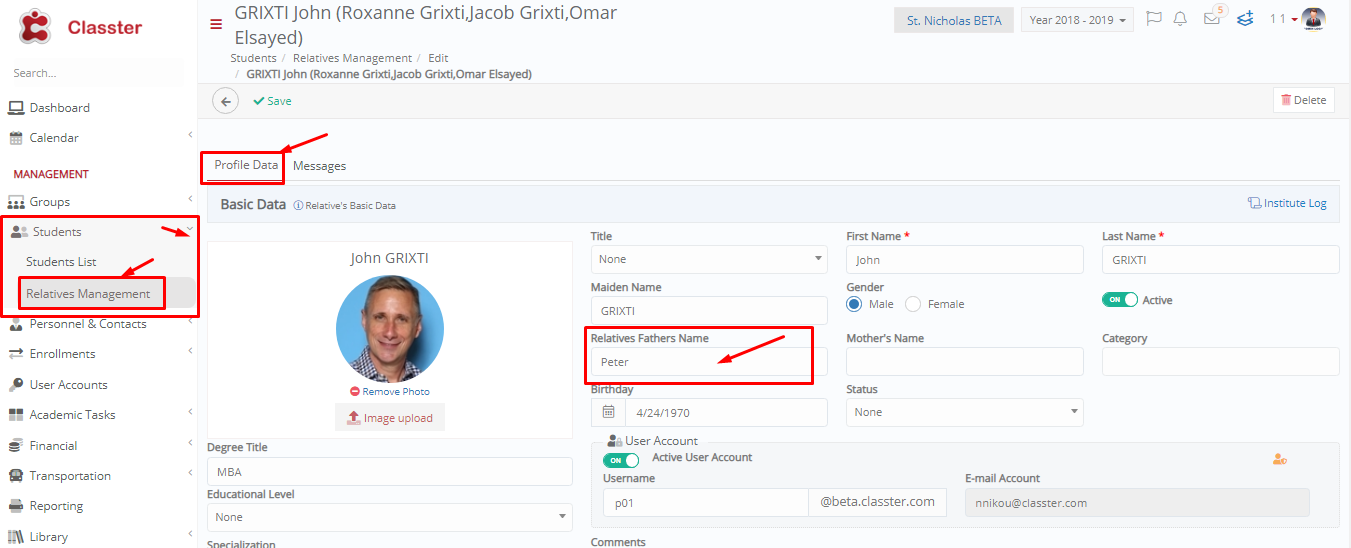Click the Relatives Fathers Name field
The image size is (1351, 548).
[x=709, y=362]
